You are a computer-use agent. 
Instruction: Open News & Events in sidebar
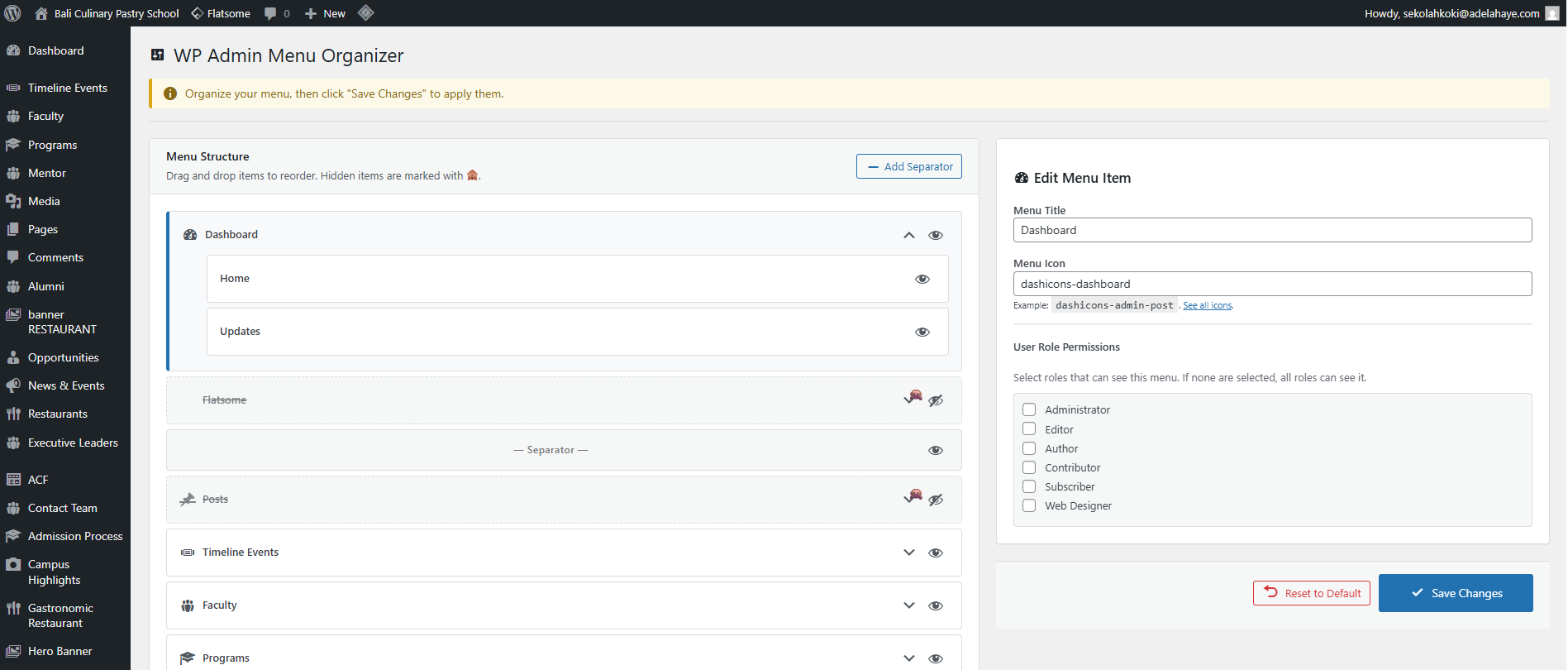tap(66, 385)
